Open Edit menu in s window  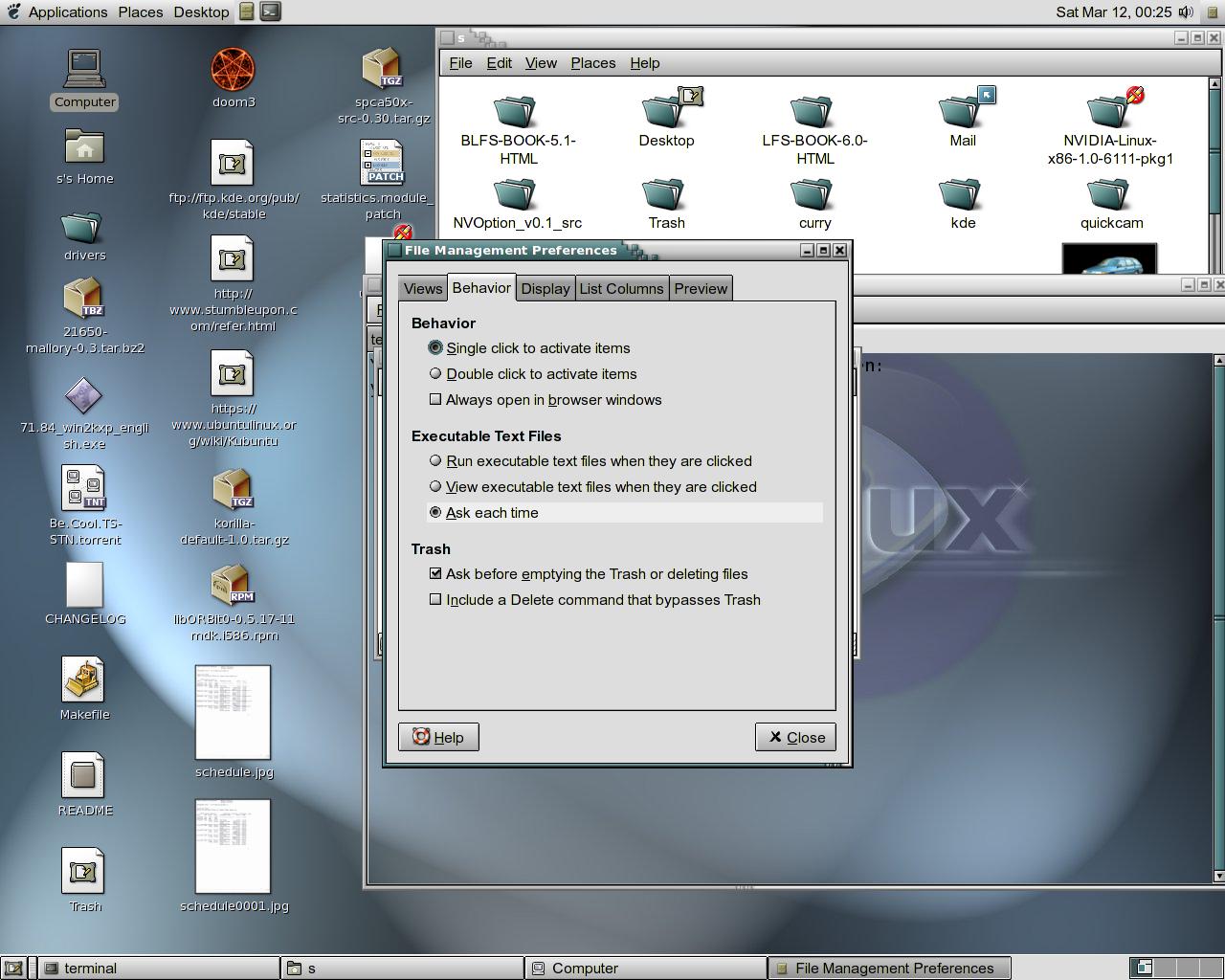[500, 63]
